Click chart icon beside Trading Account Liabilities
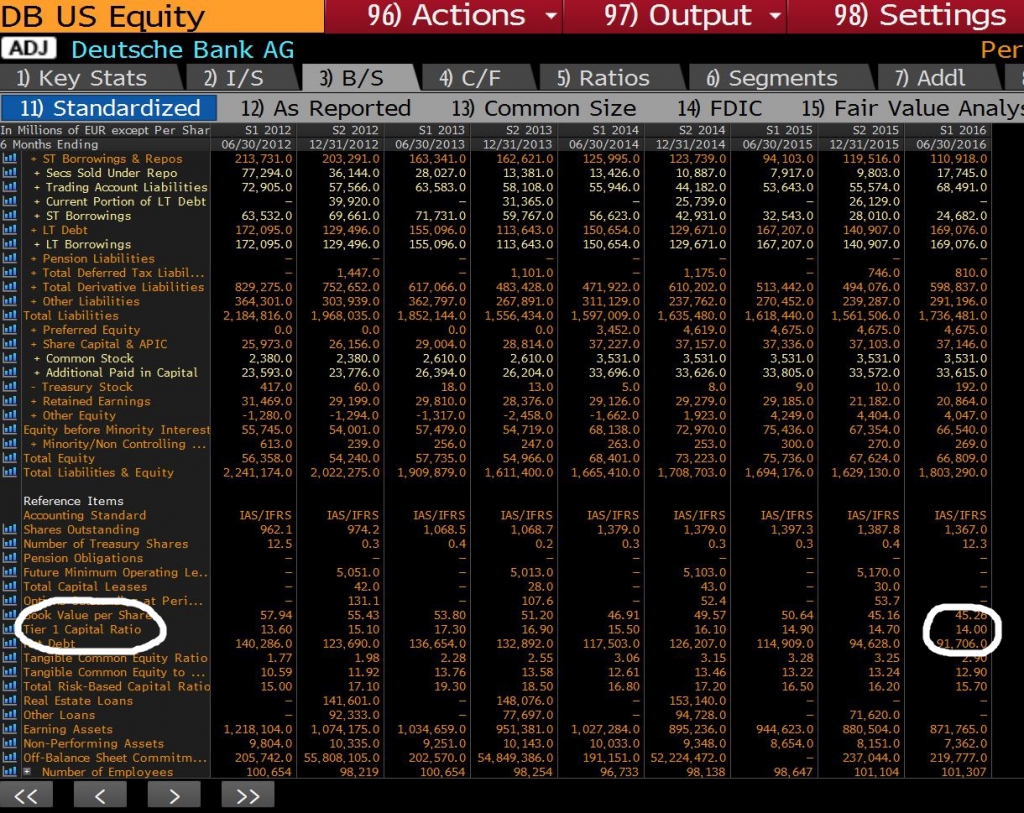 coord(10,187)
